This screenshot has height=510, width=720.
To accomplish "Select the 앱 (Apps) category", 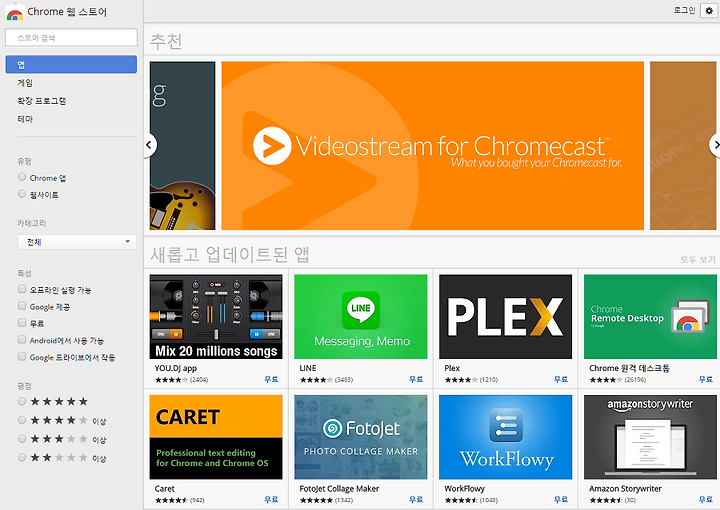I will 71,64.
